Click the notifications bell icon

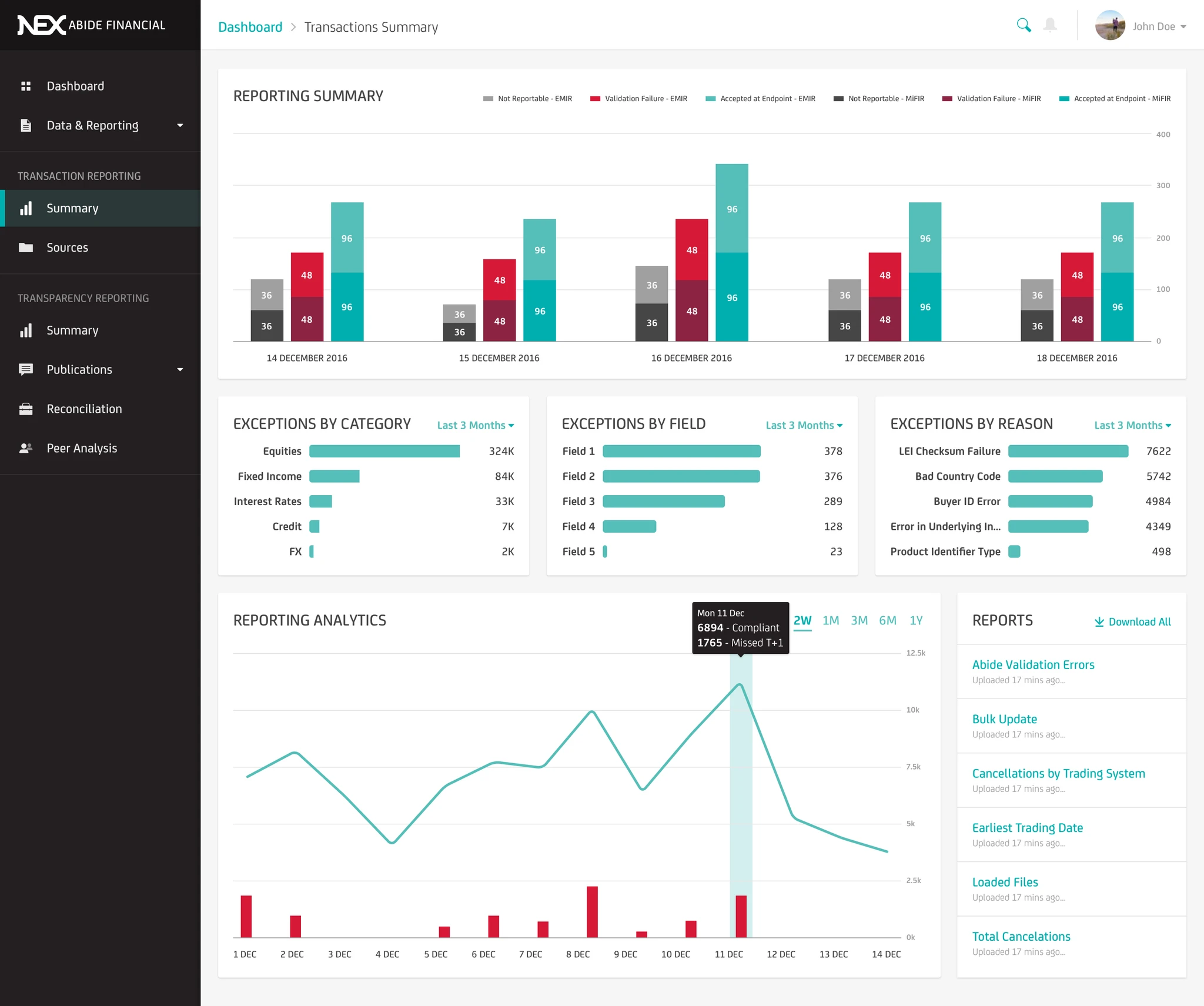[1049, 25]
